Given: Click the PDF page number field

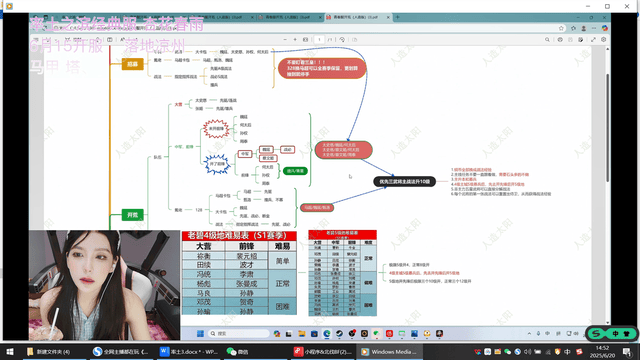Looking at the screenshot, I should tap(319, 40).
